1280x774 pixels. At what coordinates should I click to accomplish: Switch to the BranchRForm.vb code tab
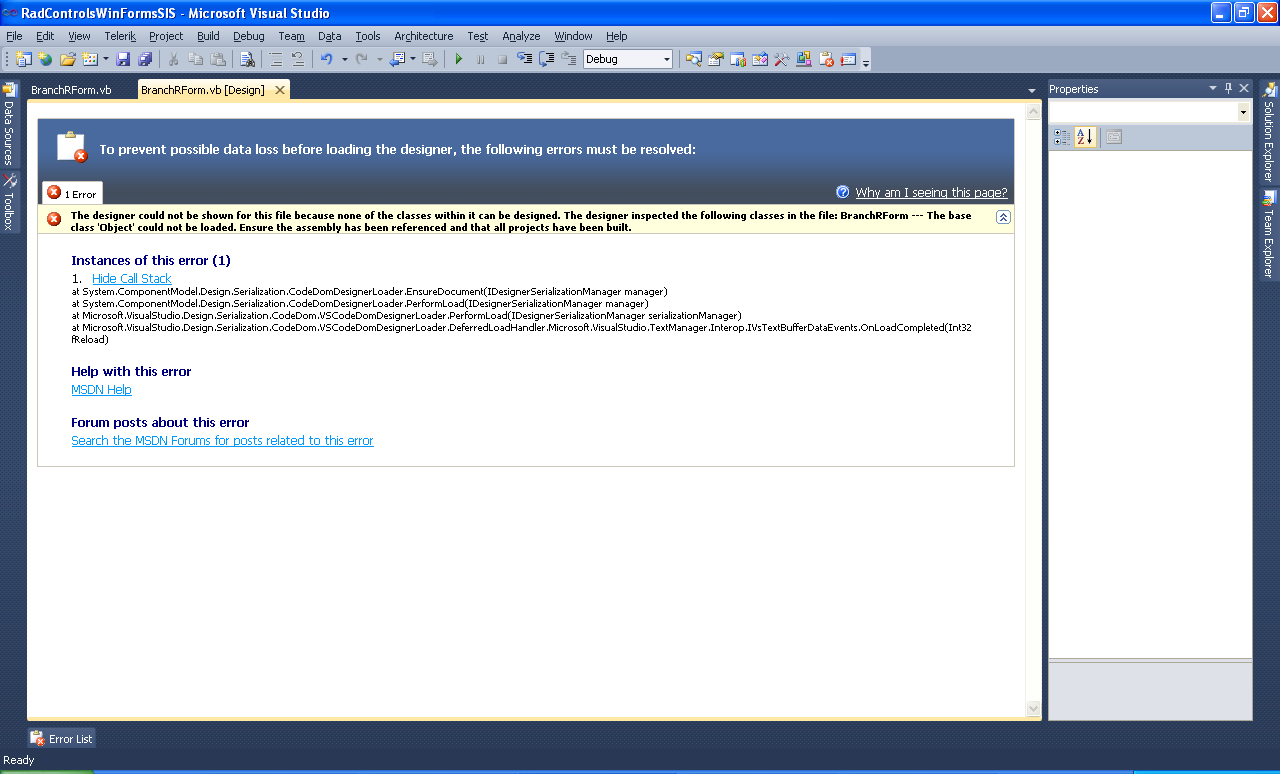pos(71,90)
